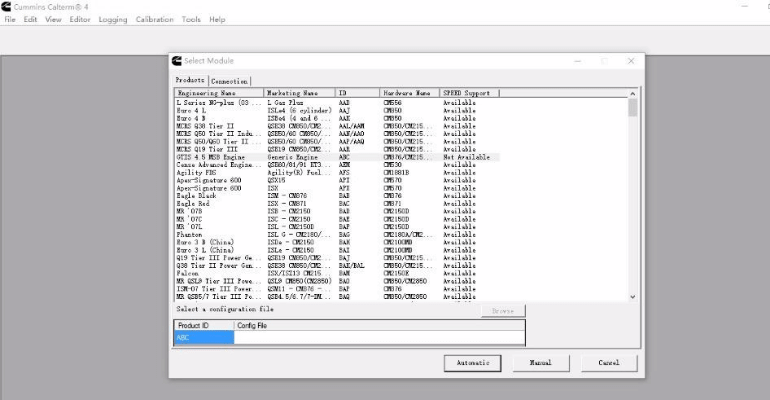Switch to the Products tab
770x400 pixels.
pos(190,80)
